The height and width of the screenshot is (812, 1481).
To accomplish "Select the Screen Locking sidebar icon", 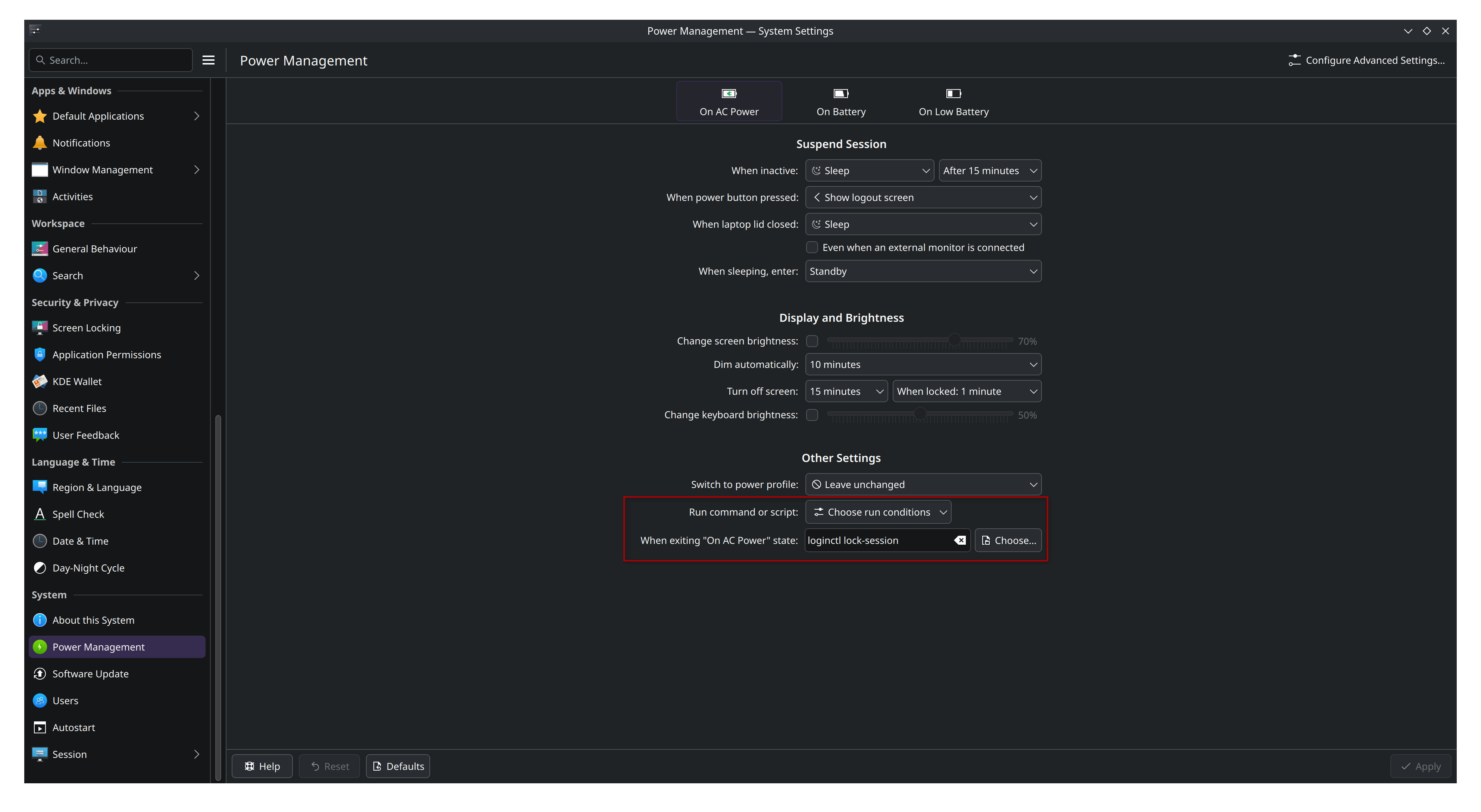I will pos(39,328).
